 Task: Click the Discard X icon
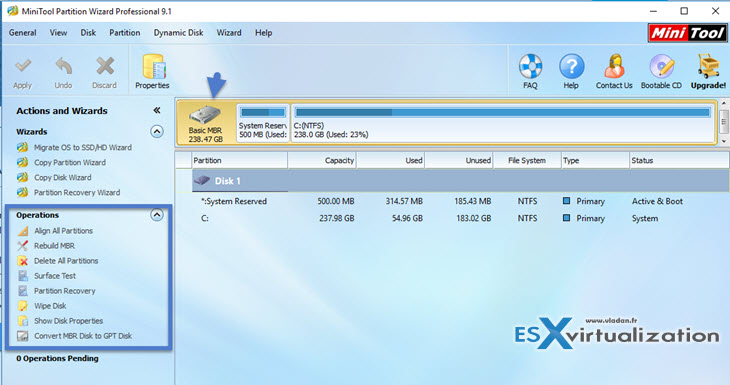coord(105,66)
